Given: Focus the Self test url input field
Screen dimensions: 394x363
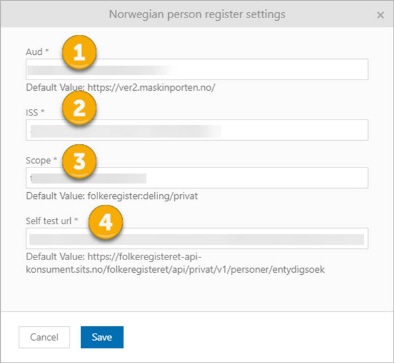Looking at the screenshot, I should 197,238.
